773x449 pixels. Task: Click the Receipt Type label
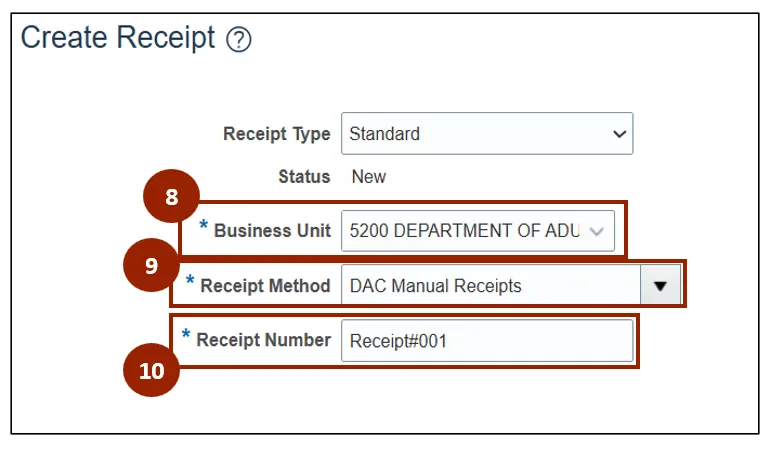(276, 134)
